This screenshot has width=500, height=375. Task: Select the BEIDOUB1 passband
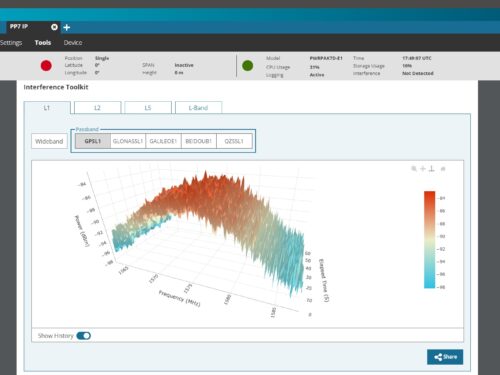point(199,141)
